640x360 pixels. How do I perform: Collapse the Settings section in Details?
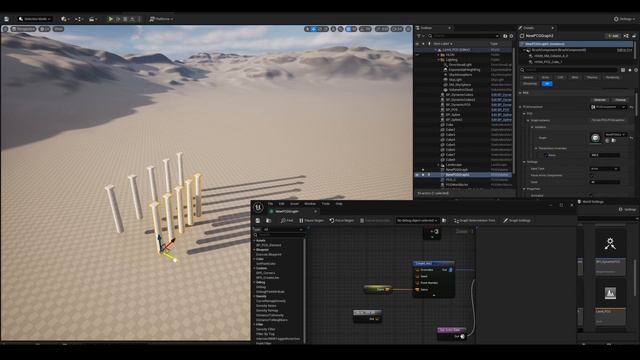pos(525,162)
